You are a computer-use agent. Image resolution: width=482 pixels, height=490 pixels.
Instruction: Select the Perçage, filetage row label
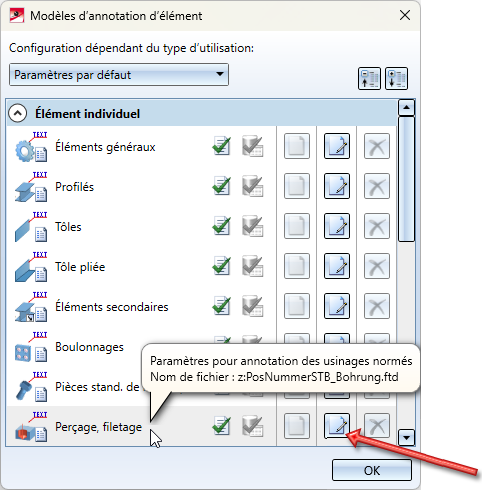tap(98, 427)
